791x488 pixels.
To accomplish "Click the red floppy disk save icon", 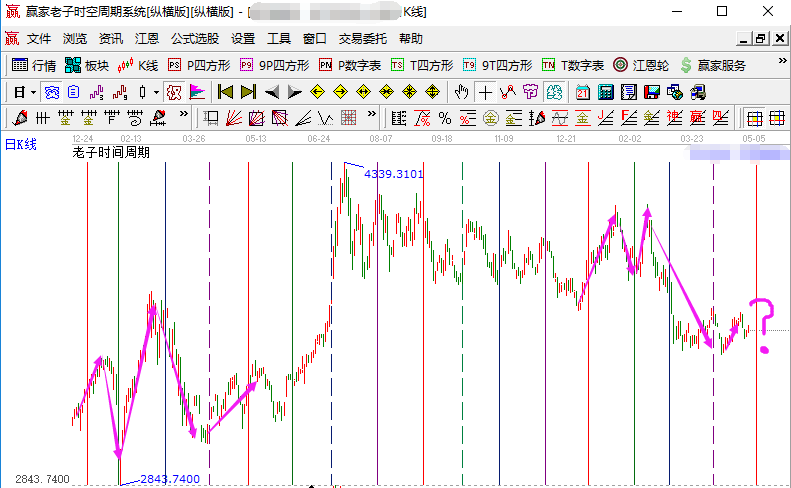I will point(651,92).
